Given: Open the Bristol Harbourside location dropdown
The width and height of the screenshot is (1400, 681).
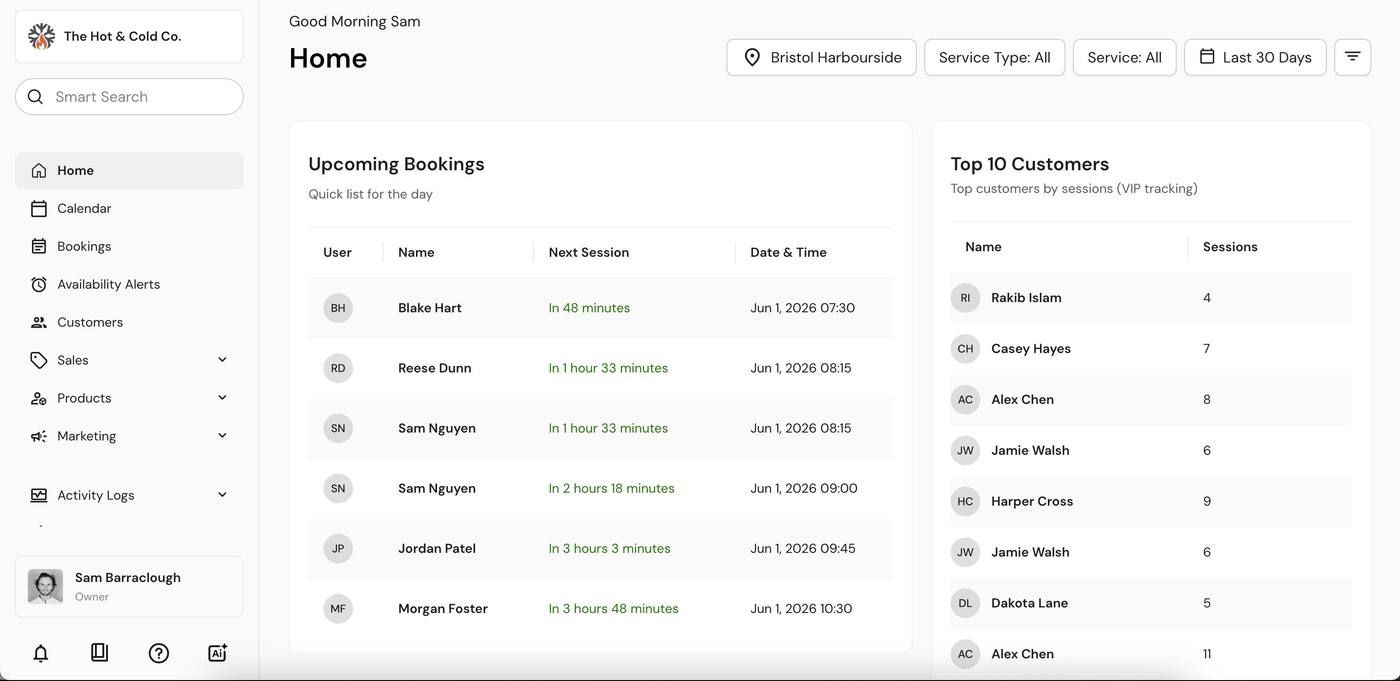Looking at the screenshot, I should coord(821,57).
